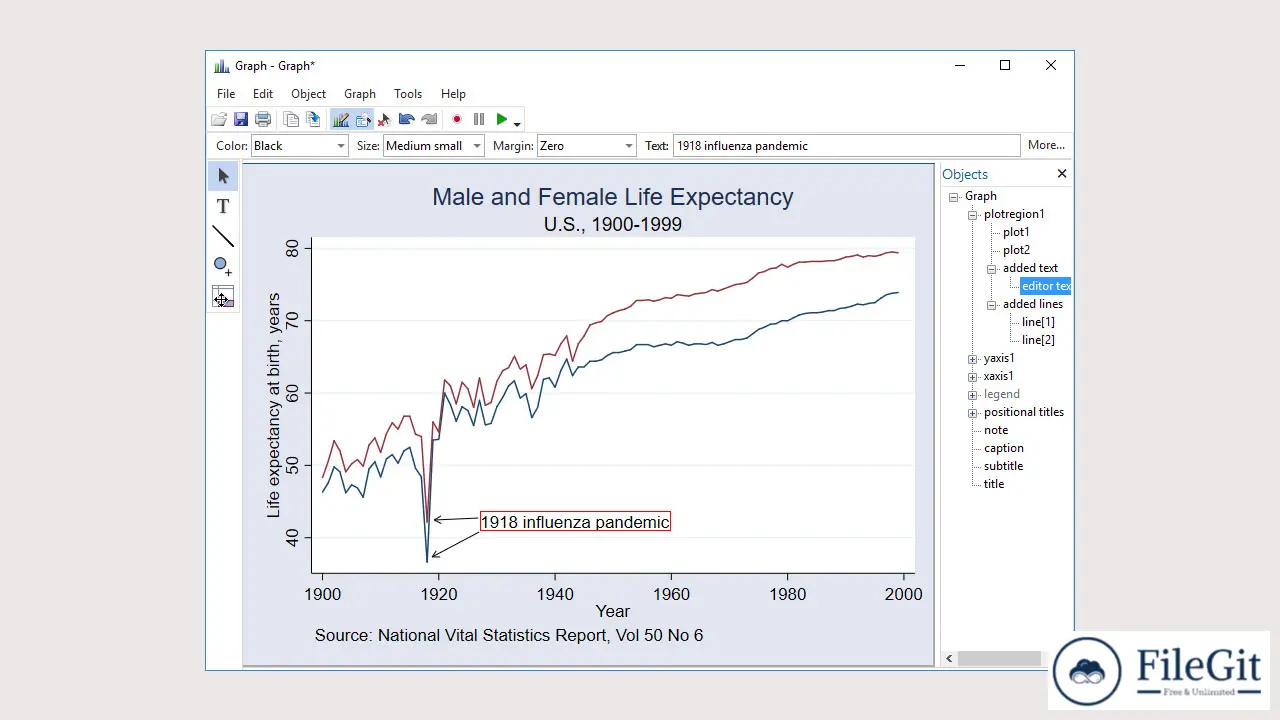Pause the recording with the pause icon
The height and width of the screenshot is (720, 1280).
479,120
